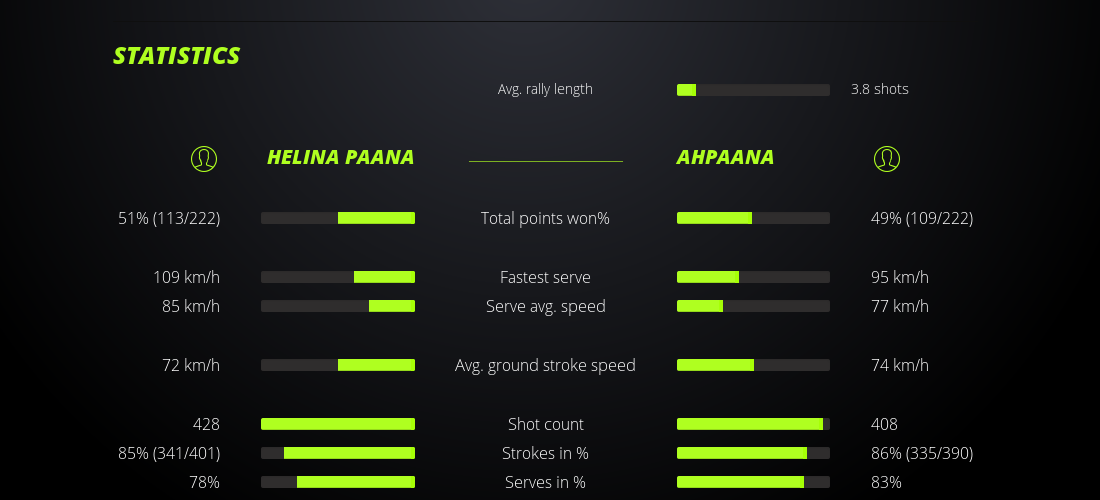The height and width of the screenshot is (500, 1100).
Task: Click Helina Paana's Shot count bar
Action: (338, 424)
